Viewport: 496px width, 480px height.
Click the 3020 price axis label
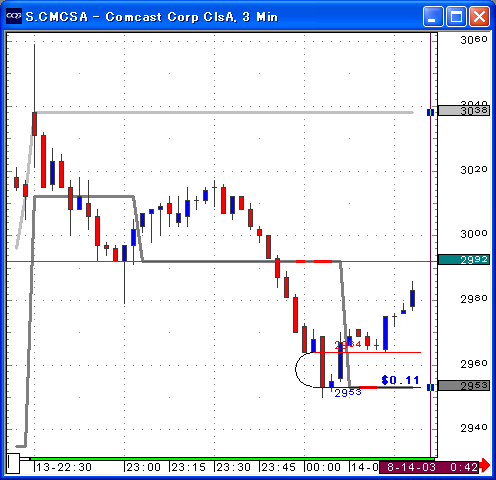tap(474, 170)
